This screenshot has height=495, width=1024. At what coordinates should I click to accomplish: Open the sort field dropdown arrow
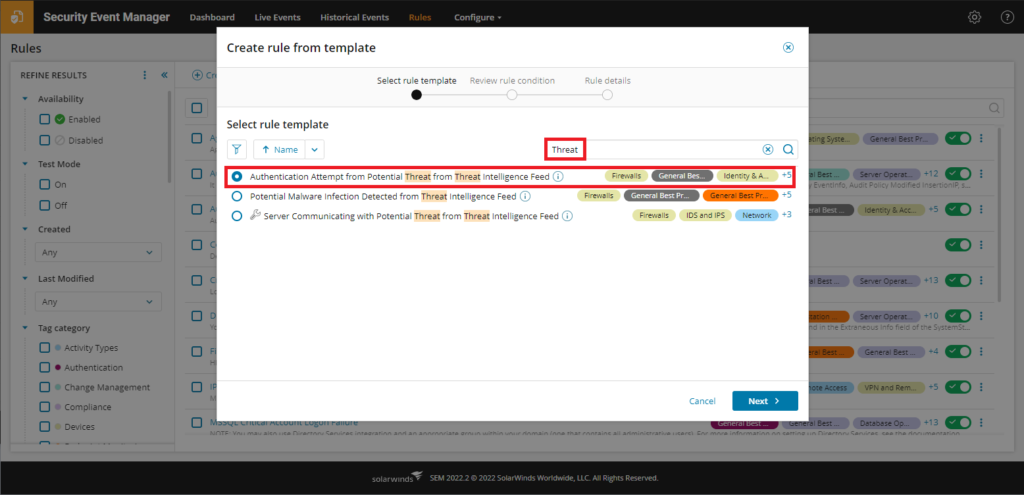[315, 150]
